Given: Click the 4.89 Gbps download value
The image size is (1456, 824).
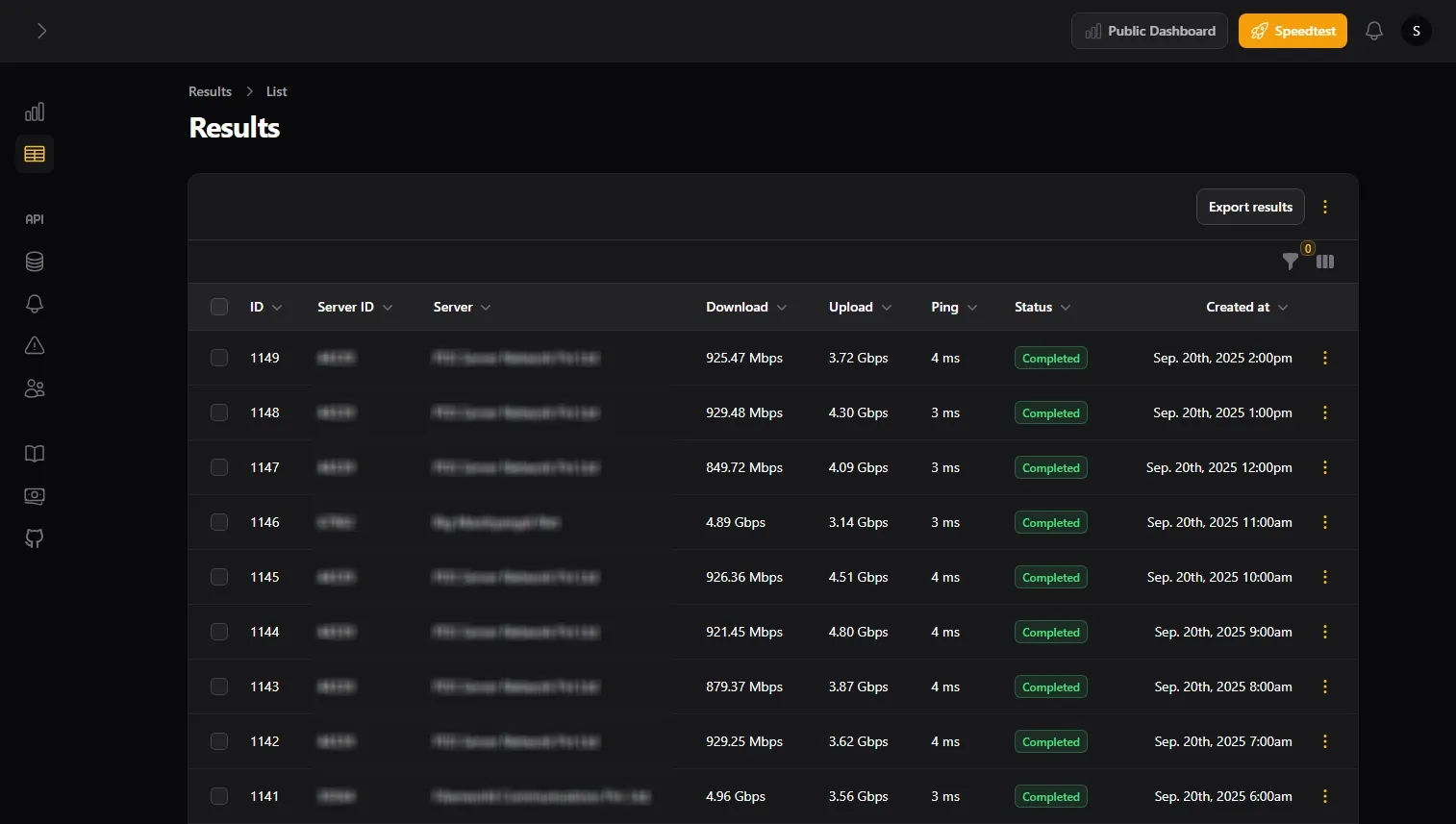Looking at the screenshot, I should coord(736,522).
